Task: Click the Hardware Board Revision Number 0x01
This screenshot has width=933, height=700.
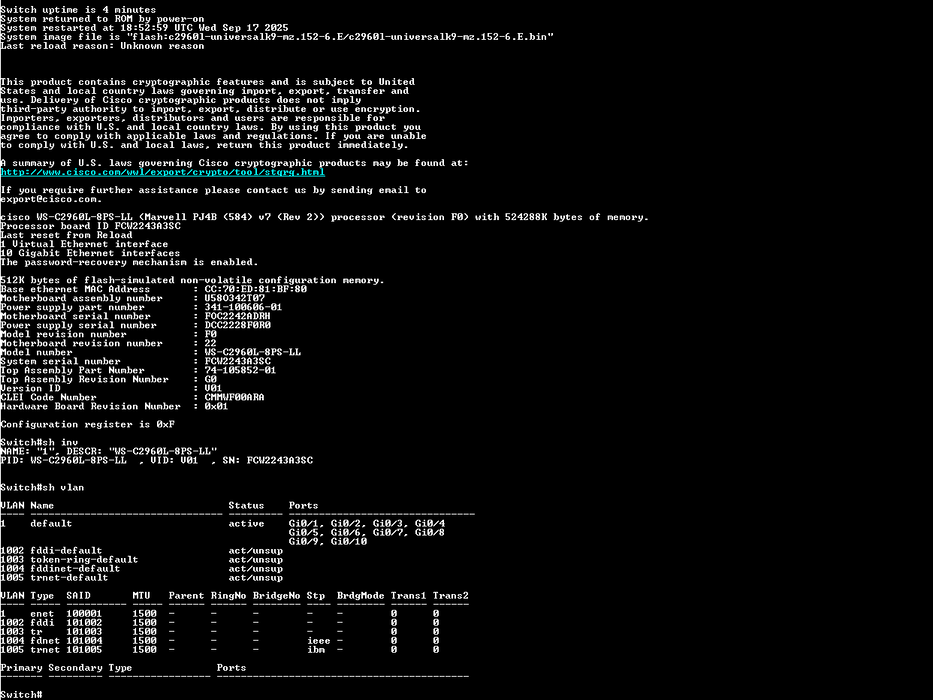Action: pos(217,406)
